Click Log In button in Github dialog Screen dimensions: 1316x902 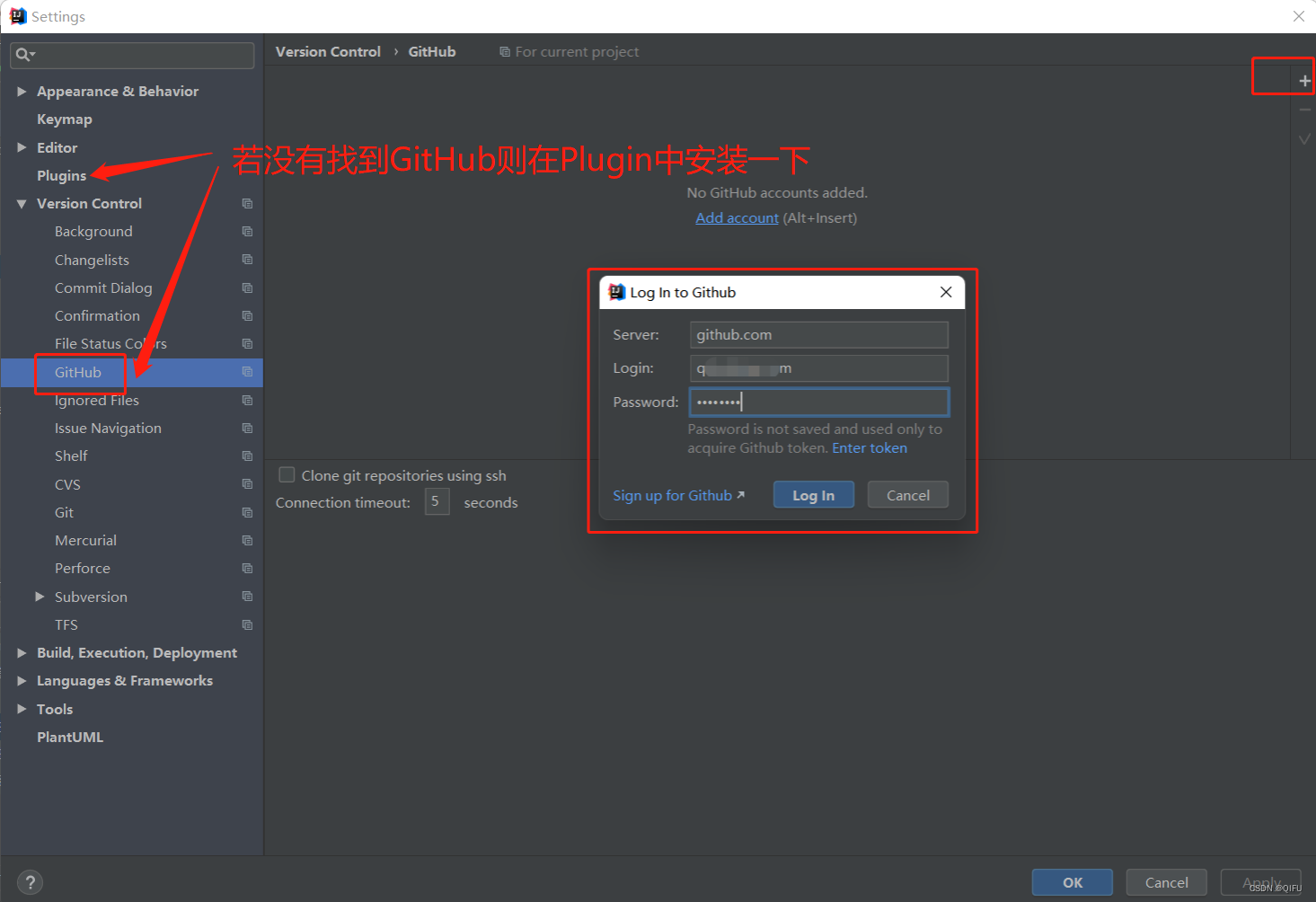(814, 495)
